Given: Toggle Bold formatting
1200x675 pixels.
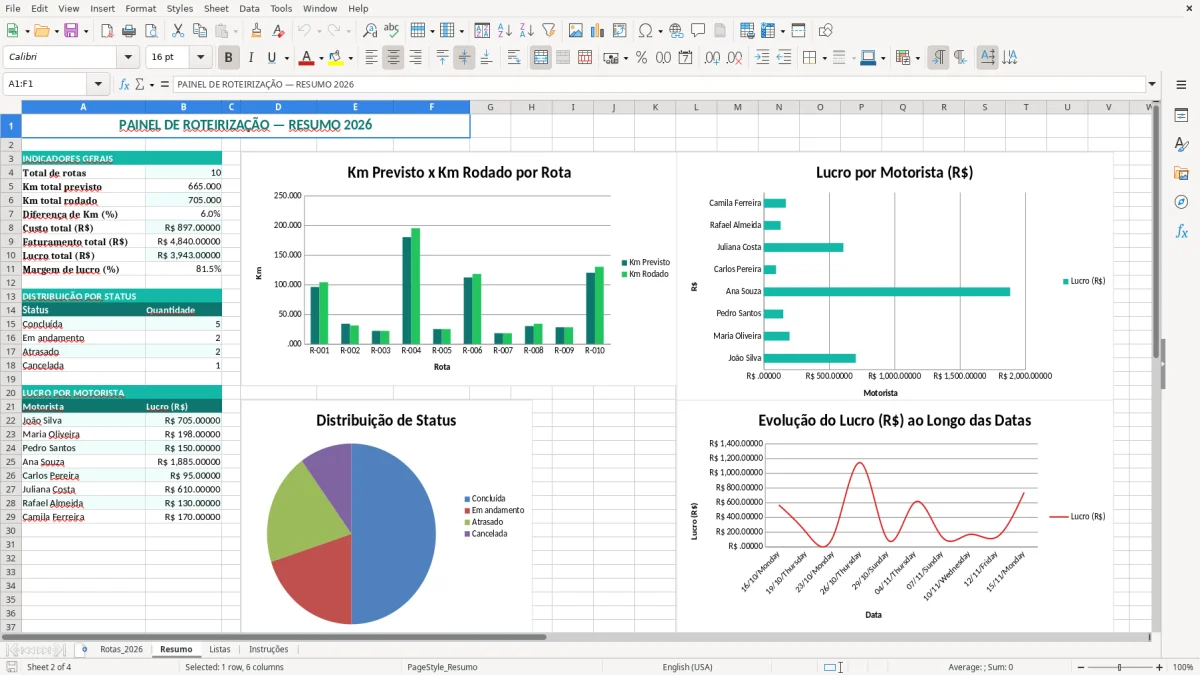Looking at the screenshot, I should pos(228,58).
